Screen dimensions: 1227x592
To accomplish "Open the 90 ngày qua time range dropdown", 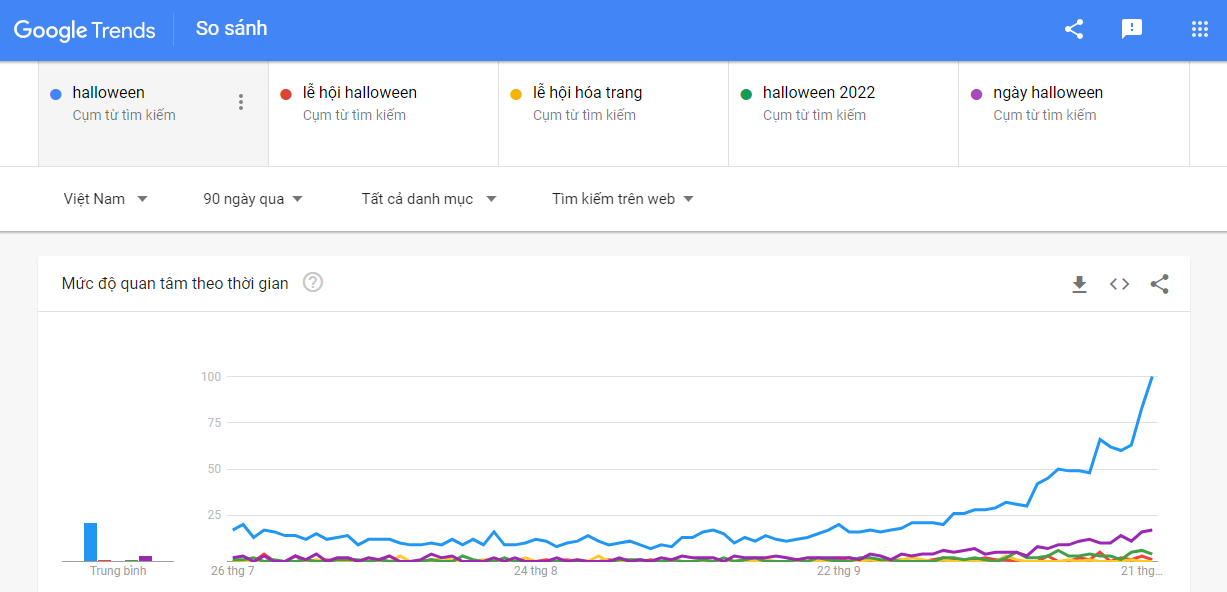I will click(x=253, y=199).
